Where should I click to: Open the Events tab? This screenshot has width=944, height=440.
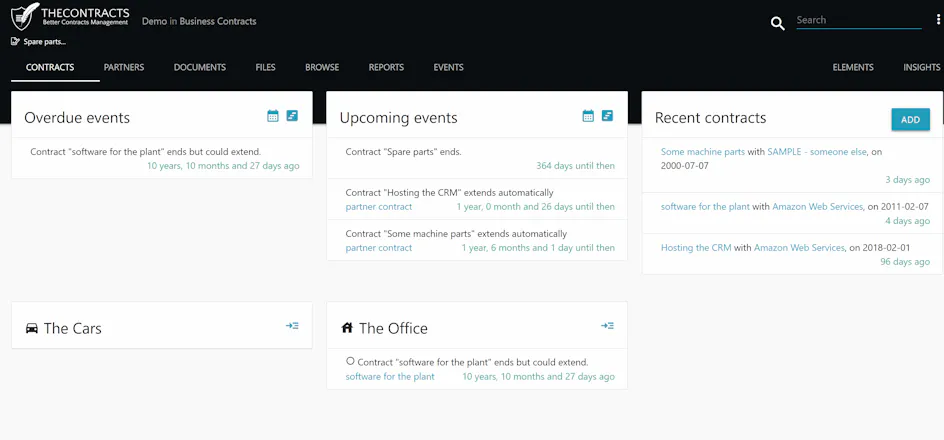pos(449,67)
